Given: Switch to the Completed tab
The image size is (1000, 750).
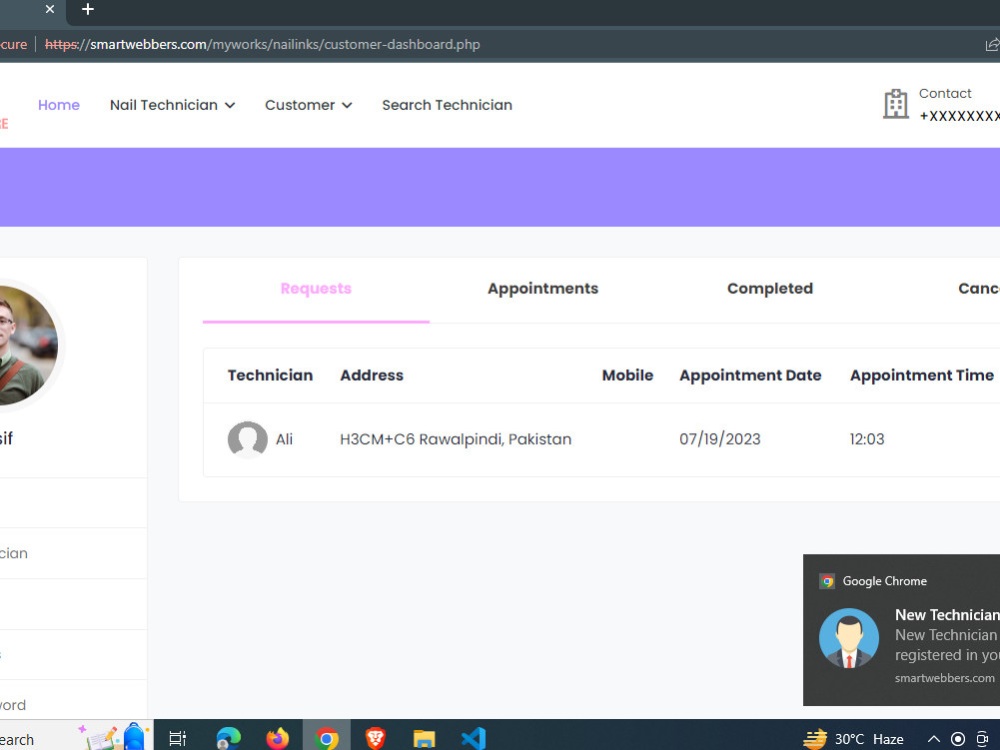Looking at the screenshot, I should [770, 289].
